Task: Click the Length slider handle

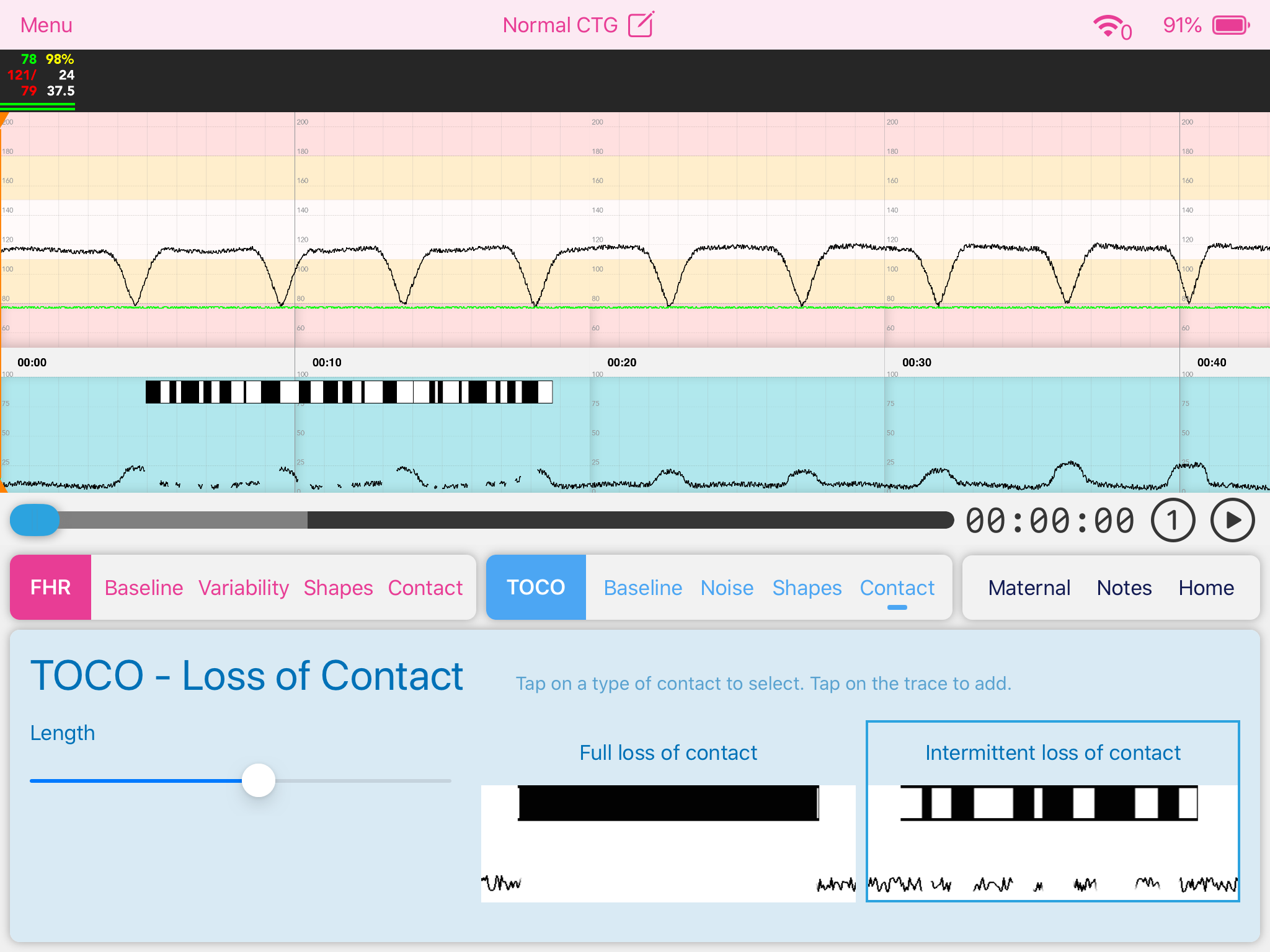Action: click(259, 780)
